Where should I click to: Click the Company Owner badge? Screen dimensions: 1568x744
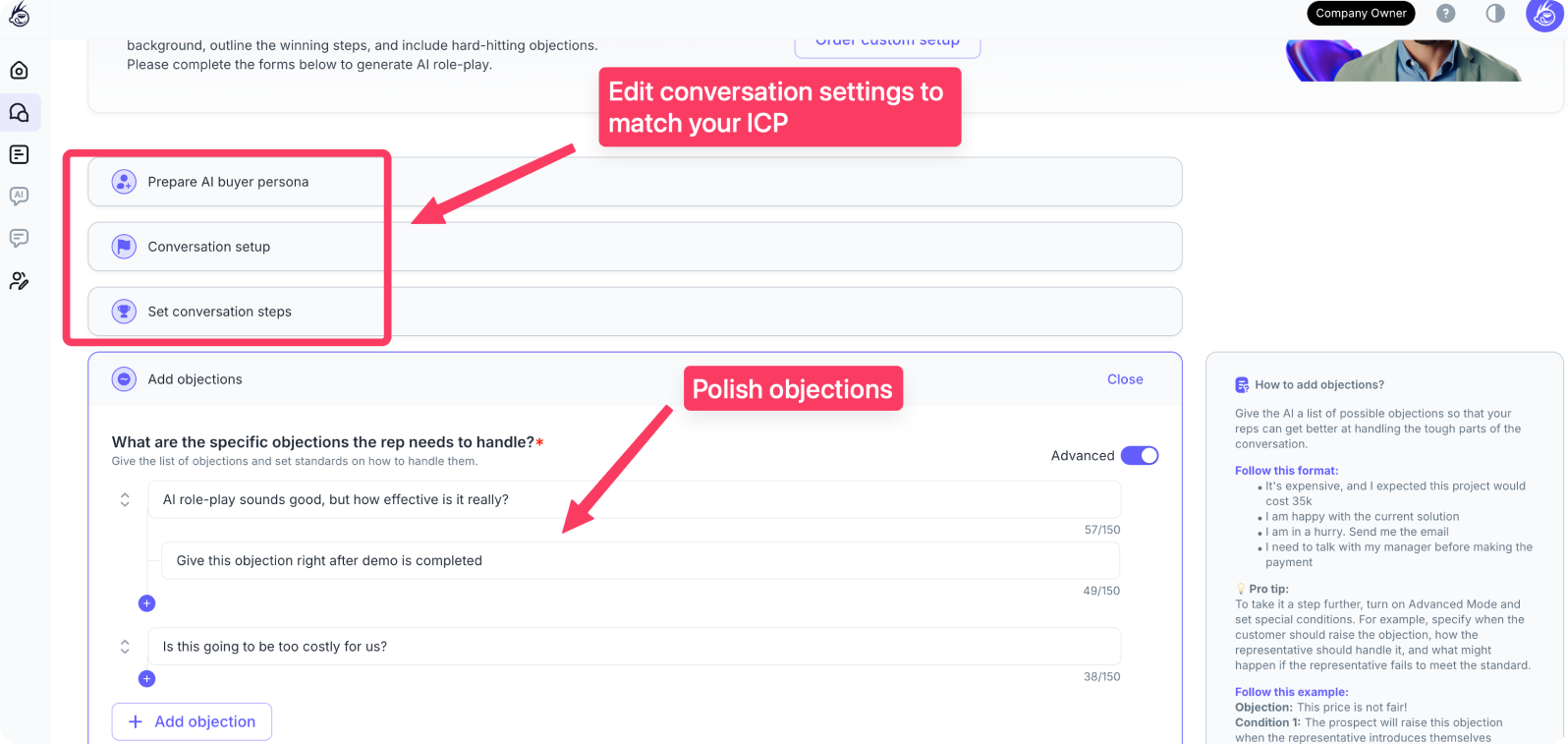(x=1361, y=14)
